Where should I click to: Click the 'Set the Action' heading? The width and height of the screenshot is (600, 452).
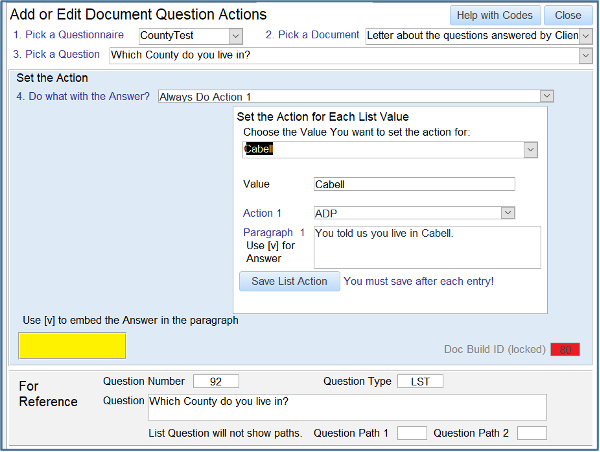click(52, 78)
